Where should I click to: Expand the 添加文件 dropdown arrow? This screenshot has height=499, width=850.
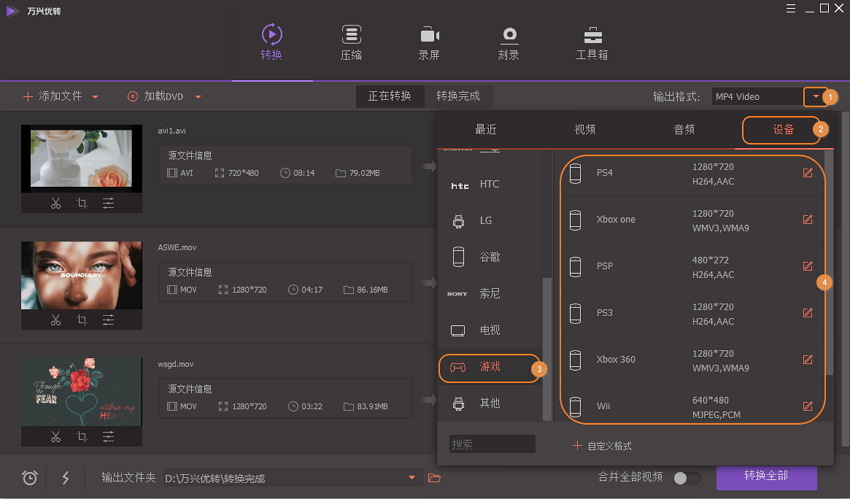[95, 97]
